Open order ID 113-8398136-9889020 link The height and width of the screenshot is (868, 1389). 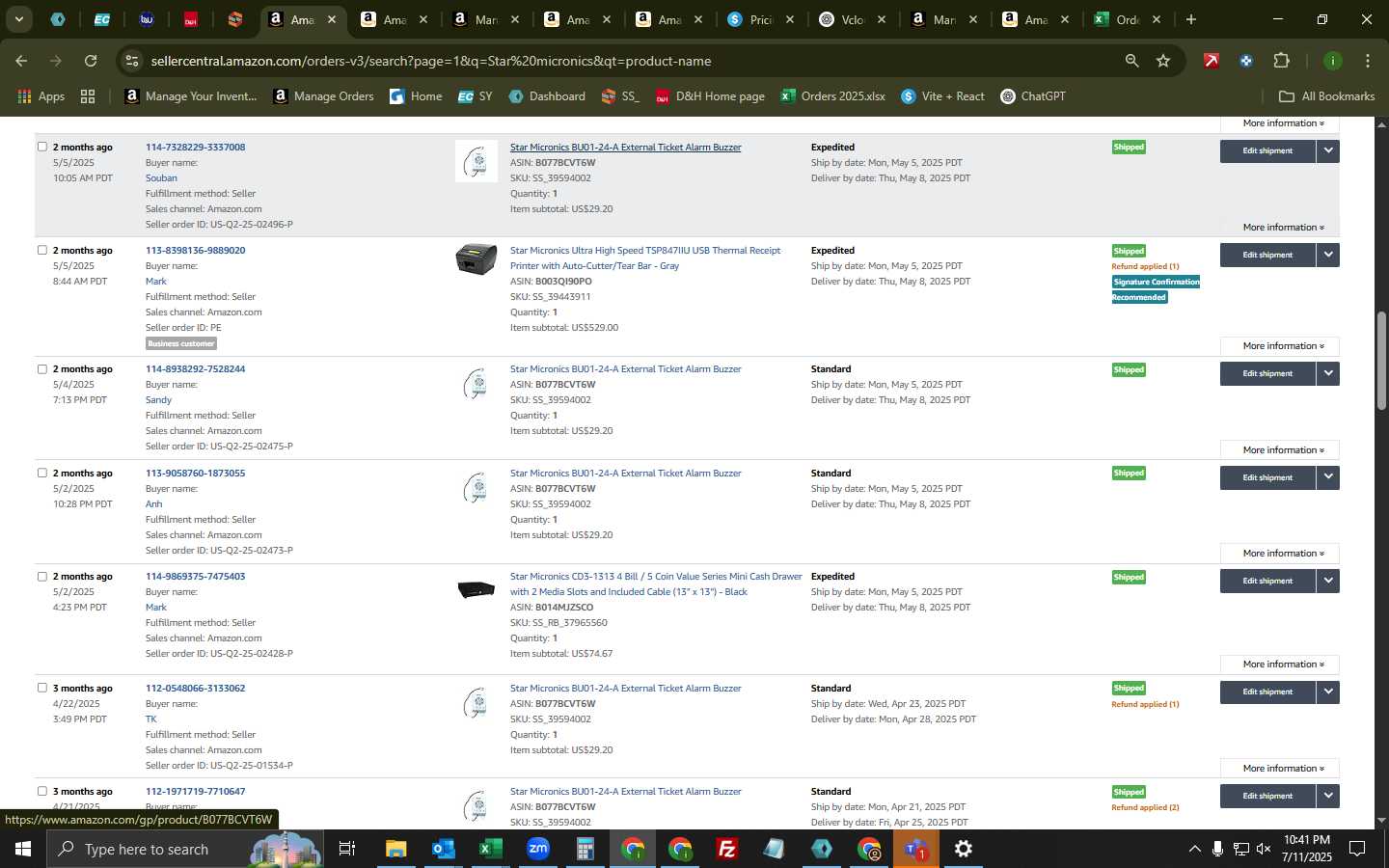(x=195, y=250)
